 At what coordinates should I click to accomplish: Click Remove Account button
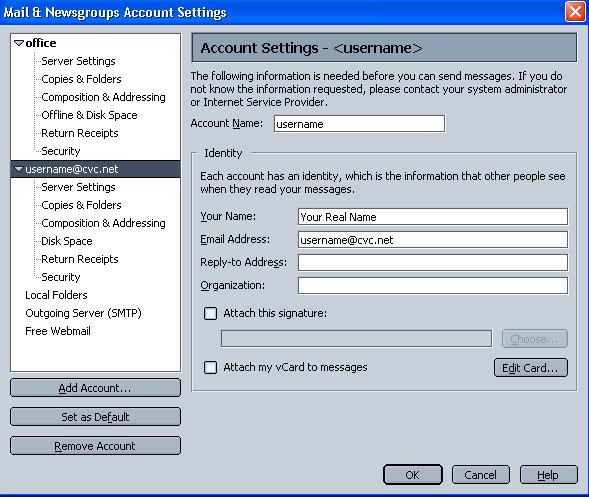click(x=95, y=446)
